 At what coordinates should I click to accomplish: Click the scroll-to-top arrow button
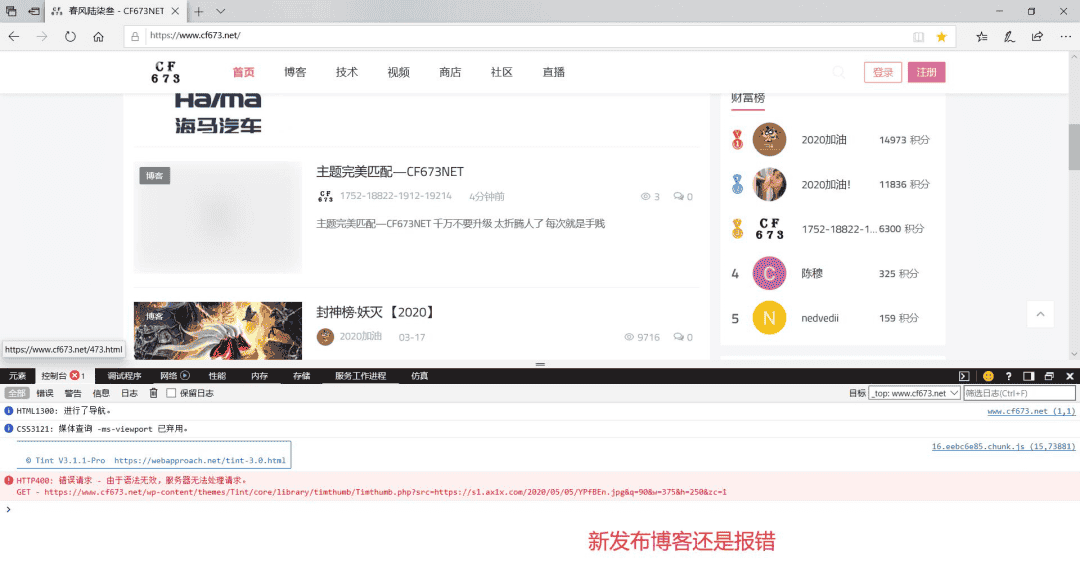1040,313
